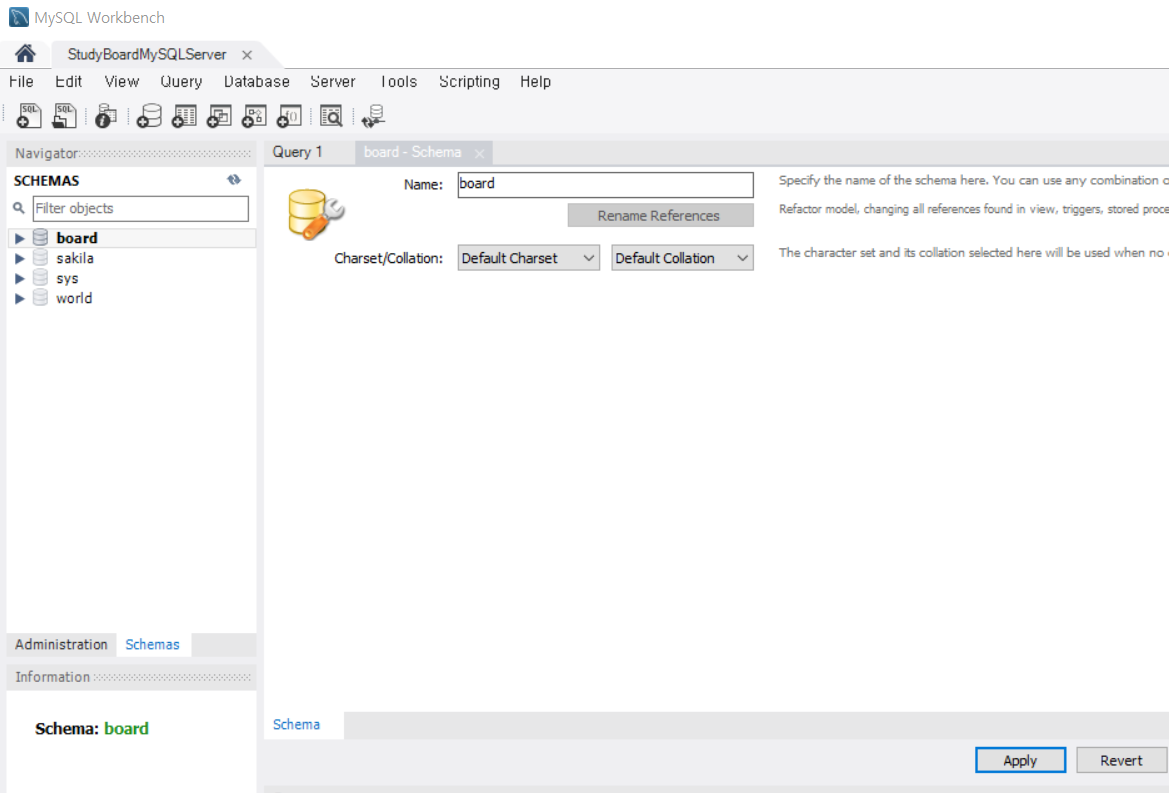Create a new view toolbar icon
Viewport: 1169px width, 793px height.
[219, 116]
